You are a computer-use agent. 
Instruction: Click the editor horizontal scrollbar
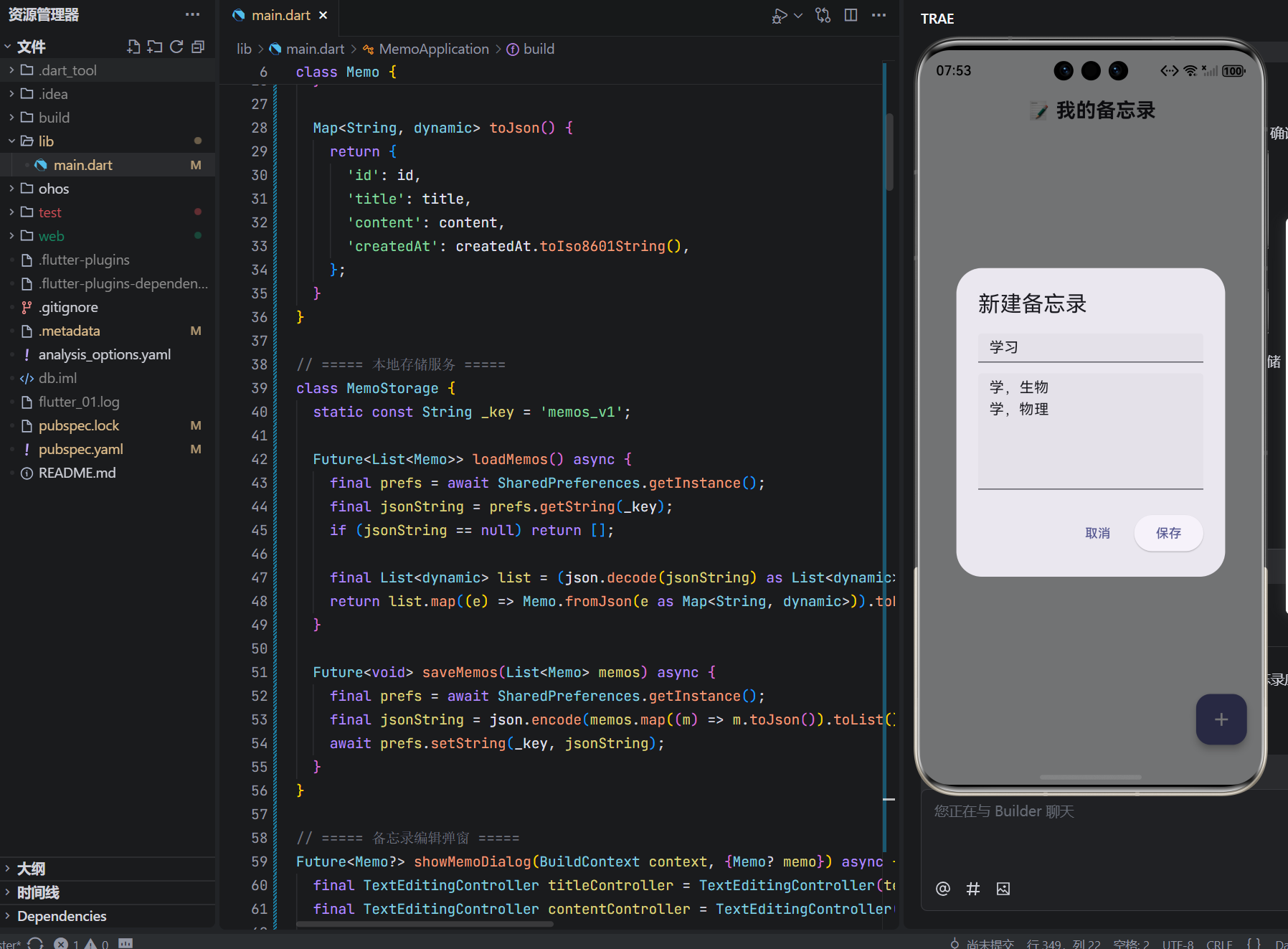425,925
